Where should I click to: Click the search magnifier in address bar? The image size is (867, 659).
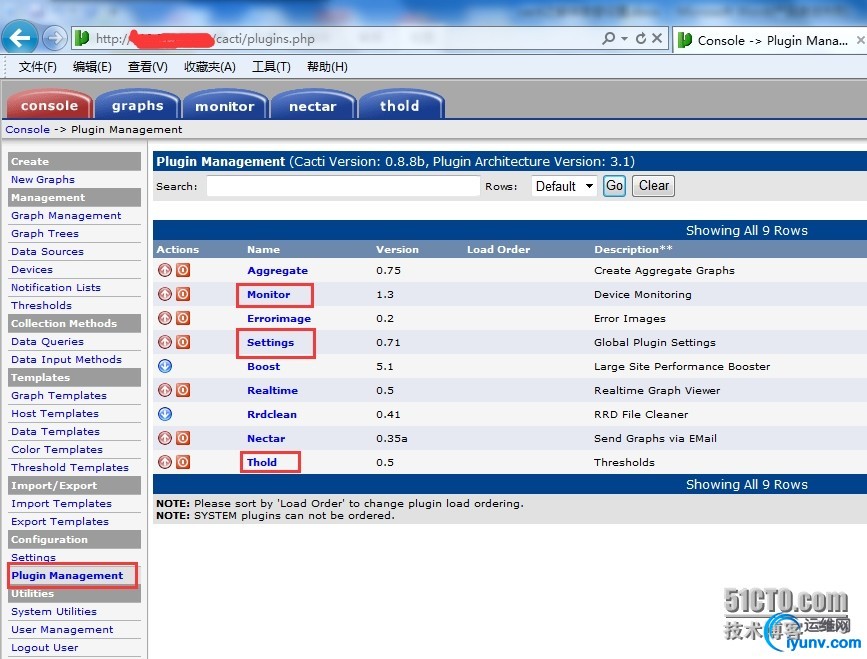pyautogui.click(x=608, y=38)
